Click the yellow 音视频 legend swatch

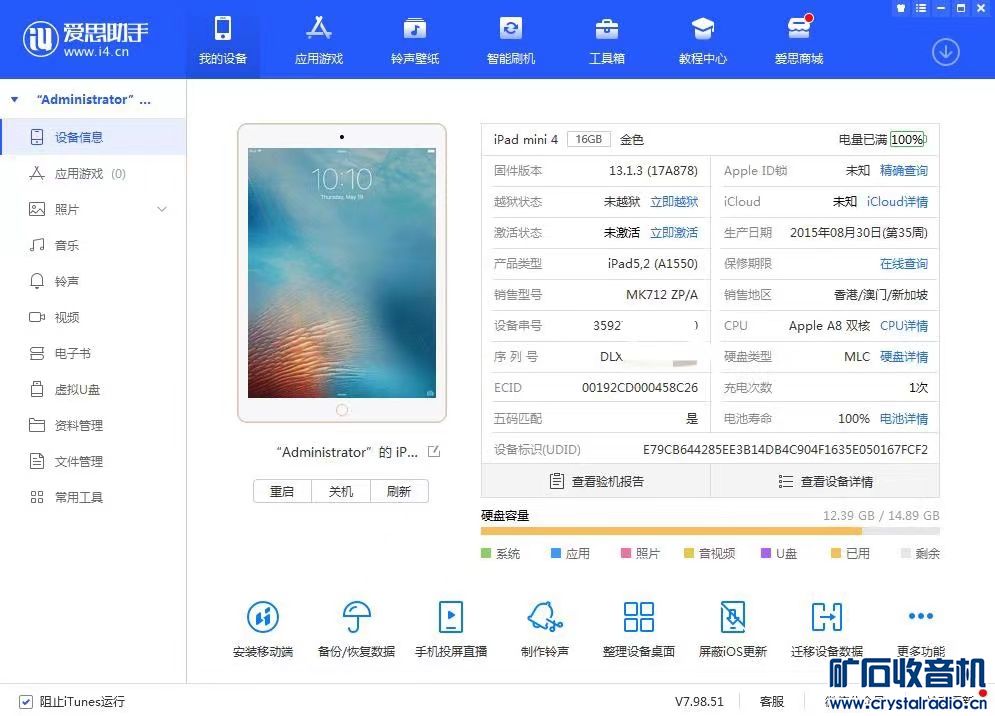click(x=689, y=554)
